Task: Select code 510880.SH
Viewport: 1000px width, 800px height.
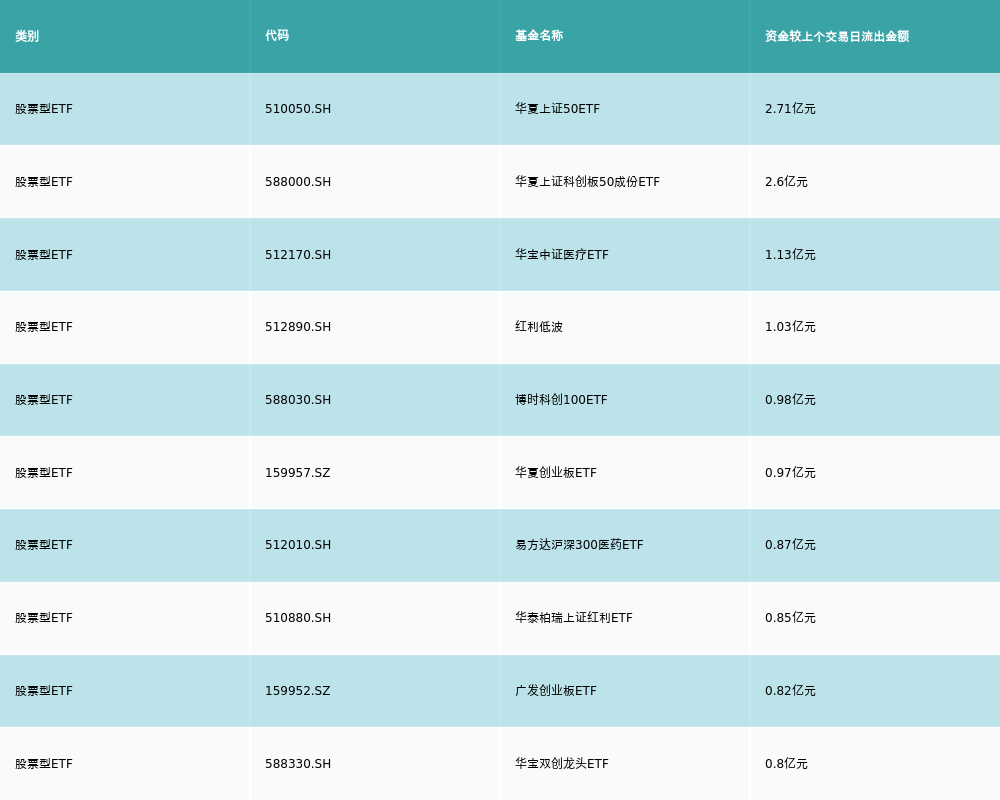Action: 298,618
